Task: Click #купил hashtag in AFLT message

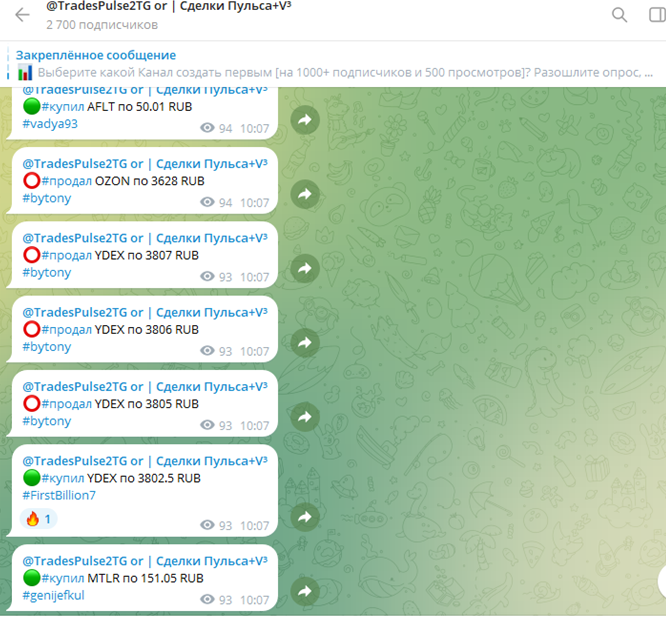Action: coord(63,107)
